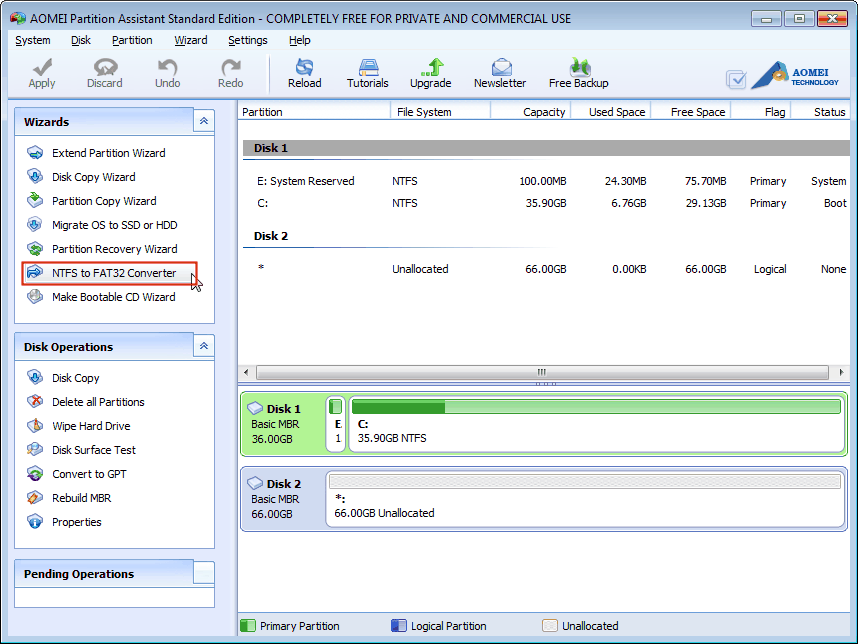The width and height of the screenshot is (858, 644).
Task: Open the Newsletter
Action: 499,72
